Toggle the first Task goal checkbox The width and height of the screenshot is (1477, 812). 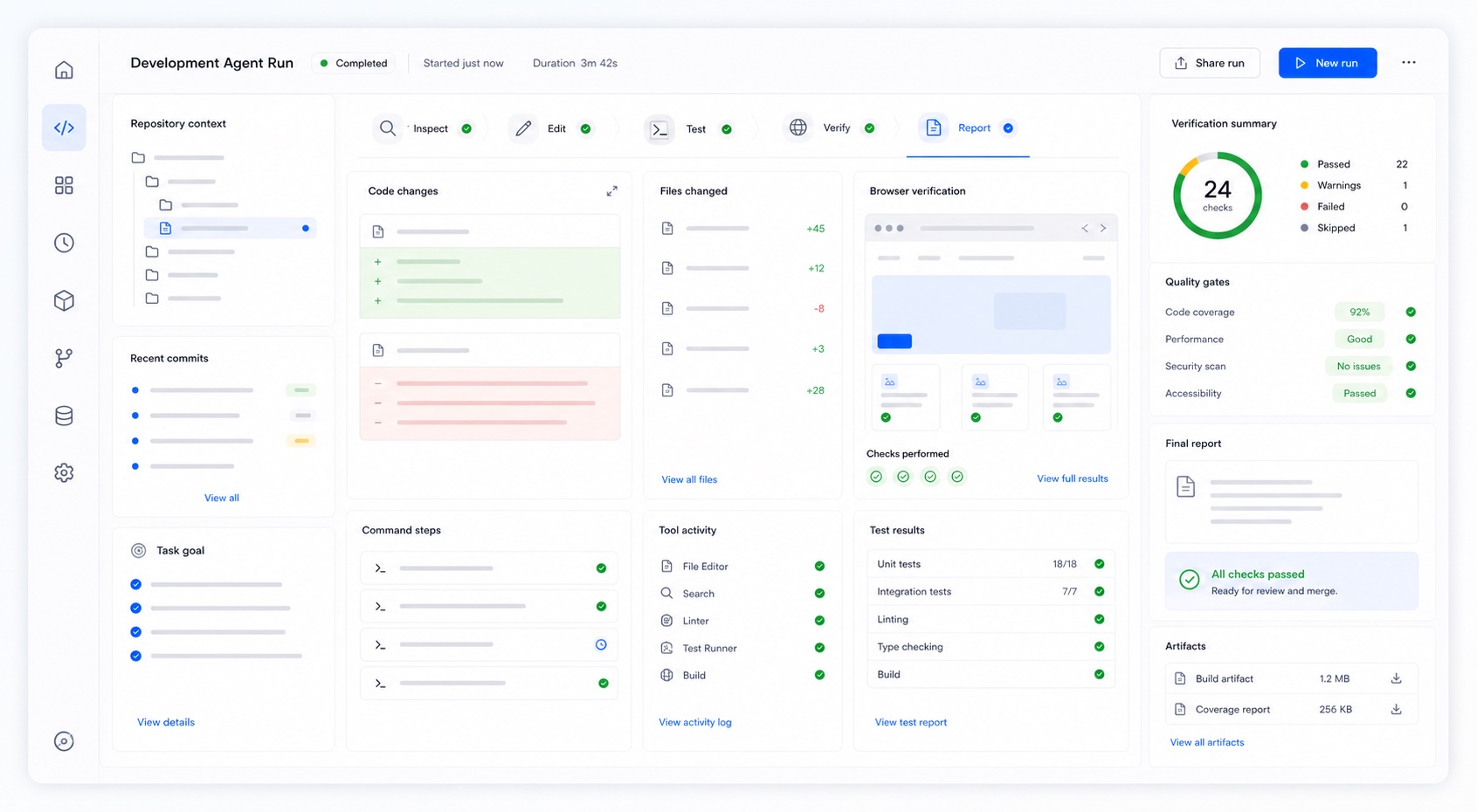coord(135,584)
